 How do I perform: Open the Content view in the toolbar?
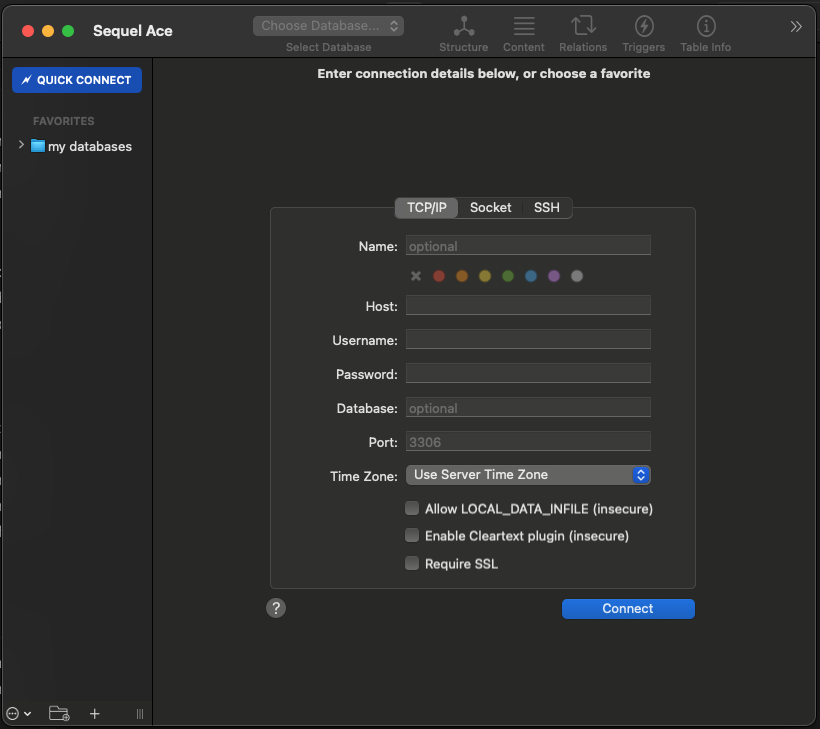(523, 34)
